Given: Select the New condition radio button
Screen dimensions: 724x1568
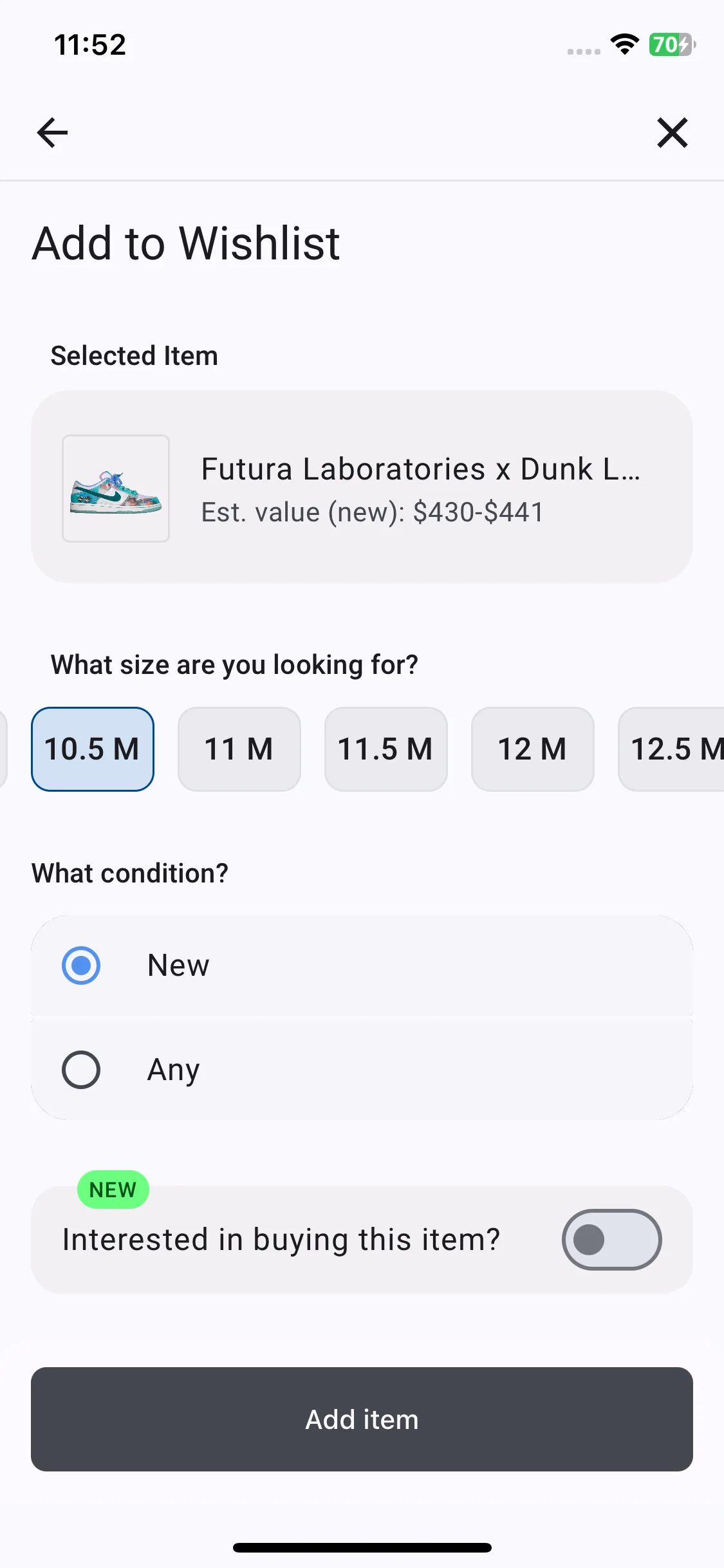Looking at the screenshot, I should (81, 966).
